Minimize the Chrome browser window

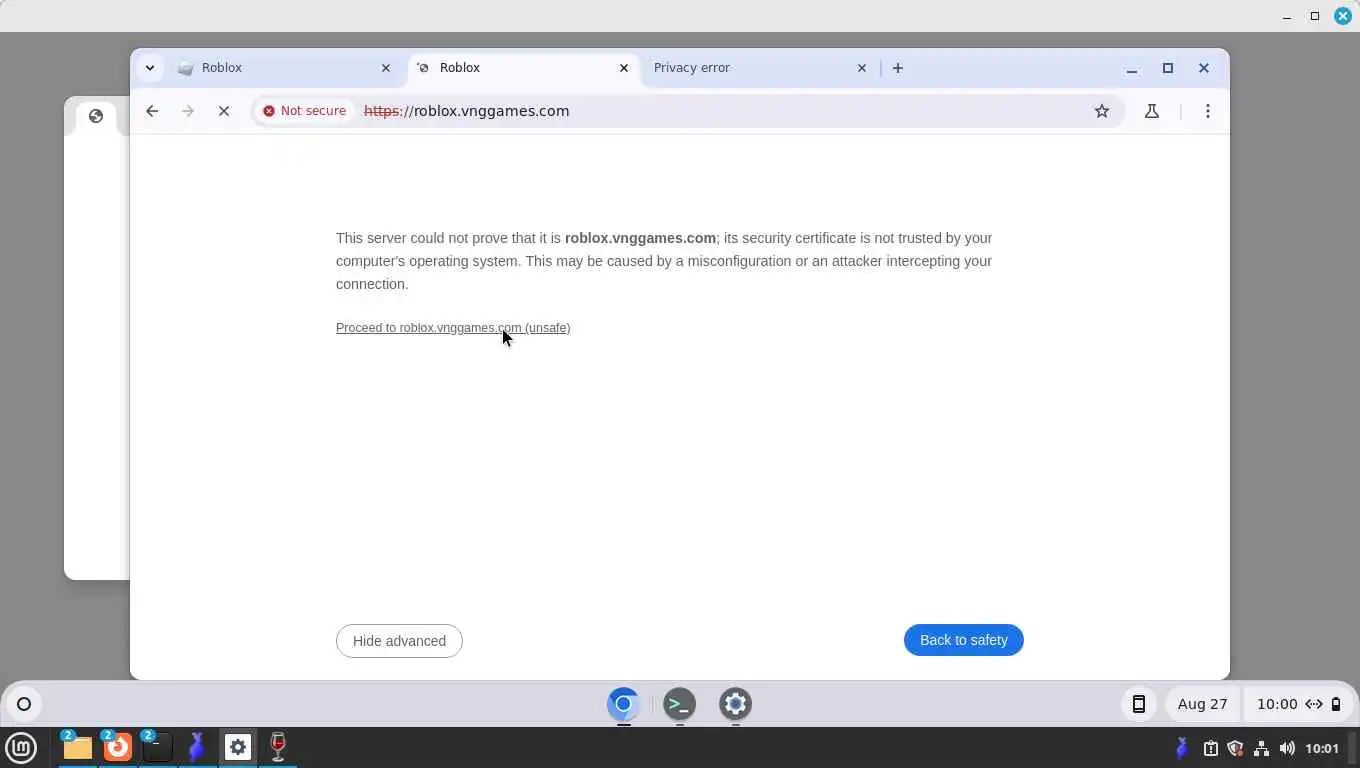(x=1132, y=68)
